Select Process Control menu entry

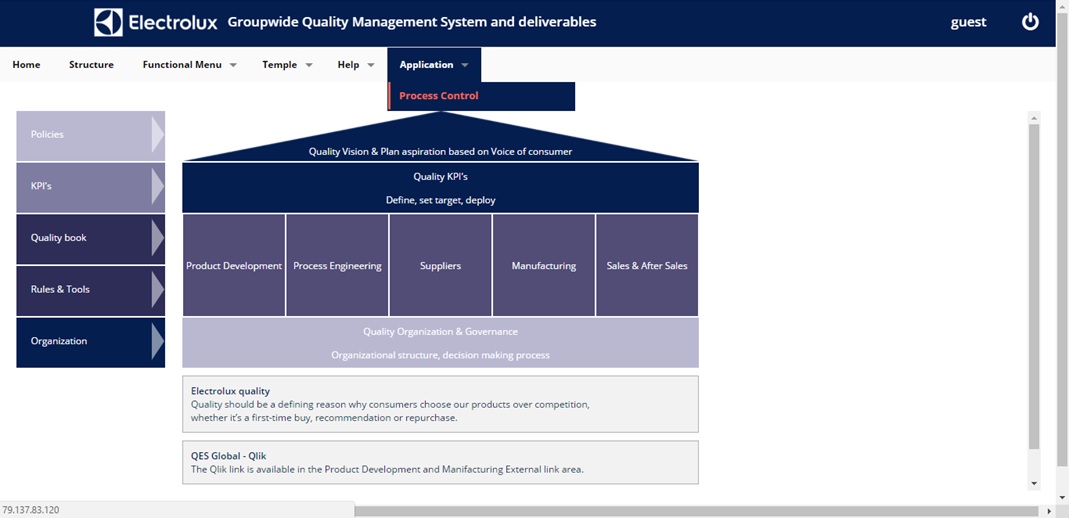[x=439, y=96]
